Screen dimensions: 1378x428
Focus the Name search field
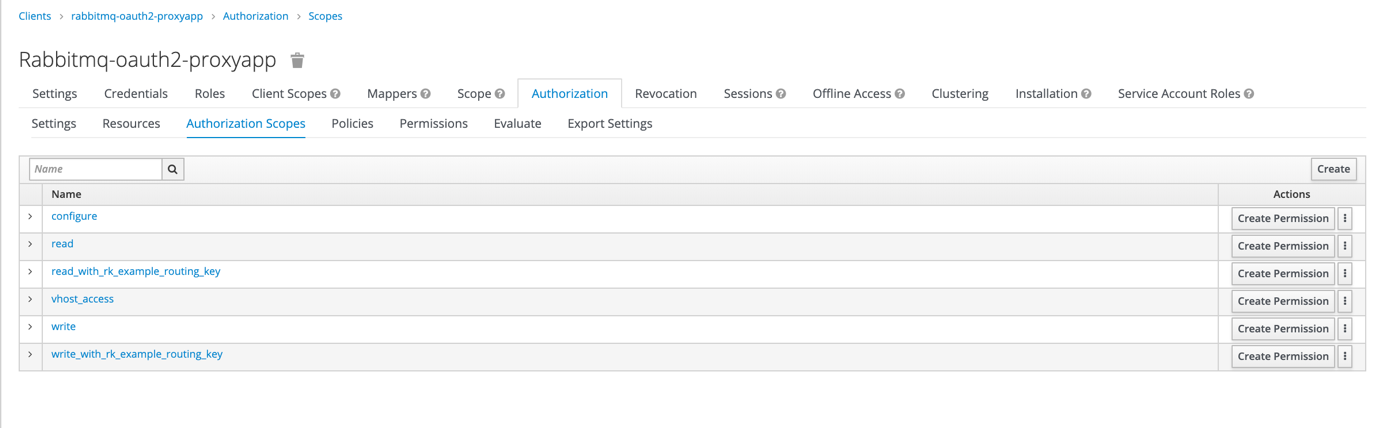tap(96, 169)
